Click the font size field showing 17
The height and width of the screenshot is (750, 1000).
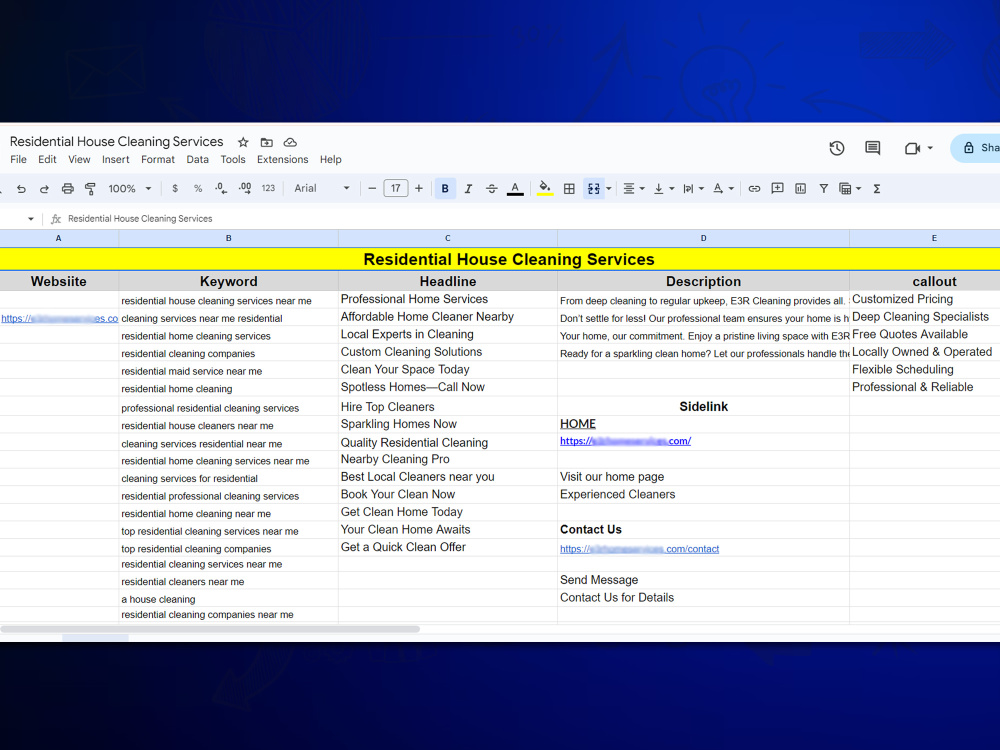pyautogui.click(x=395, y=189)
